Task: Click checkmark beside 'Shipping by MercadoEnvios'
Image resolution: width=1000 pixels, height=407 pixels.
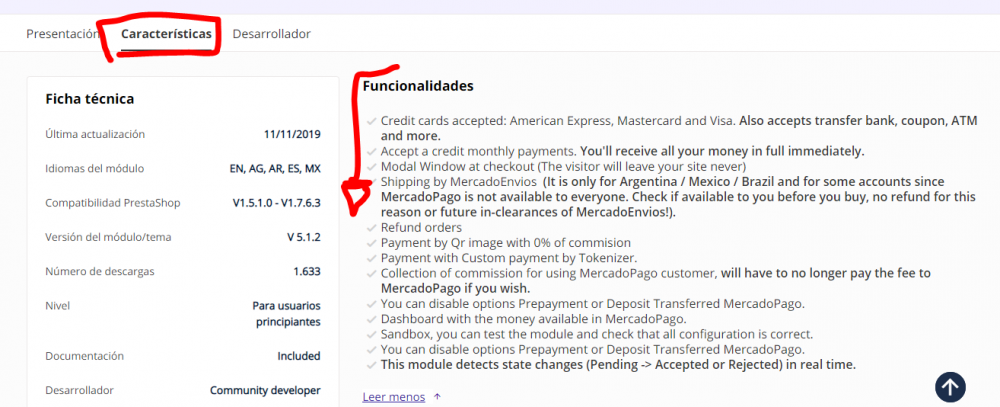Action: point(371,182)
